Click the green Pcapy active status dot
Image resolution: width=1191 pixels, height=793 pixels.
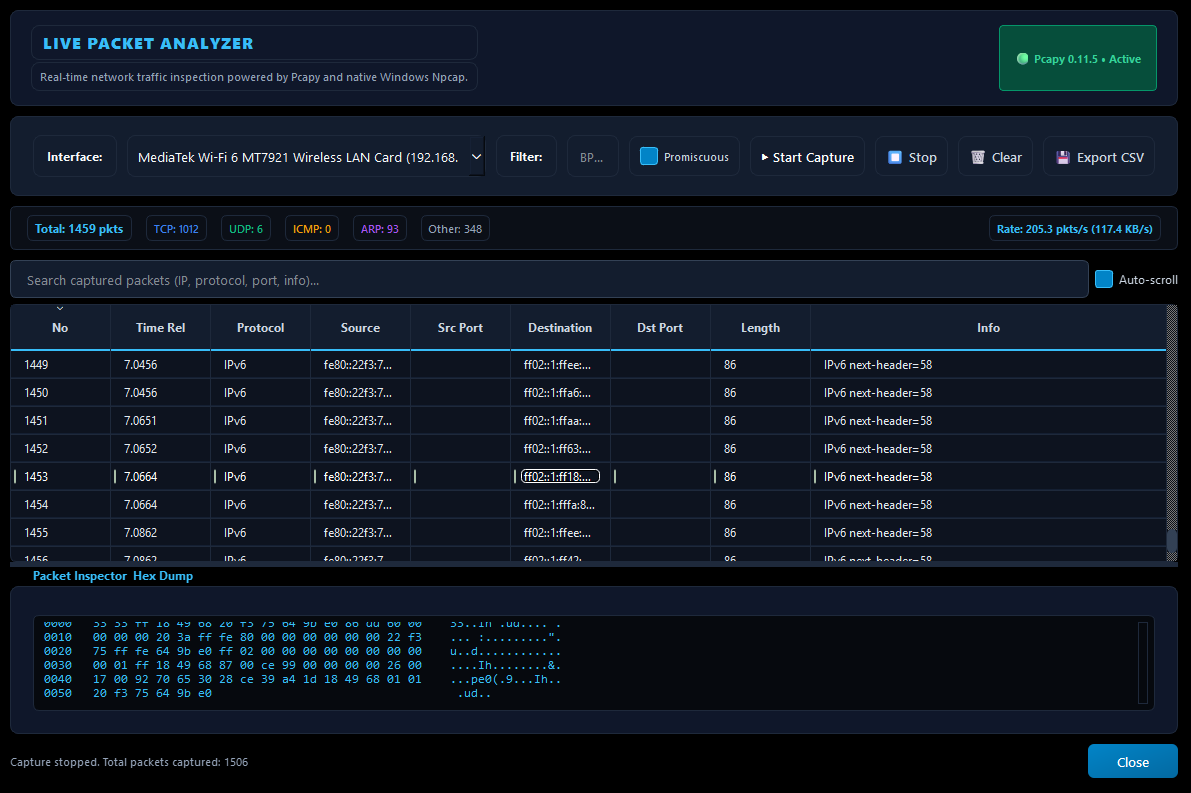click(x=1022, y=58)
